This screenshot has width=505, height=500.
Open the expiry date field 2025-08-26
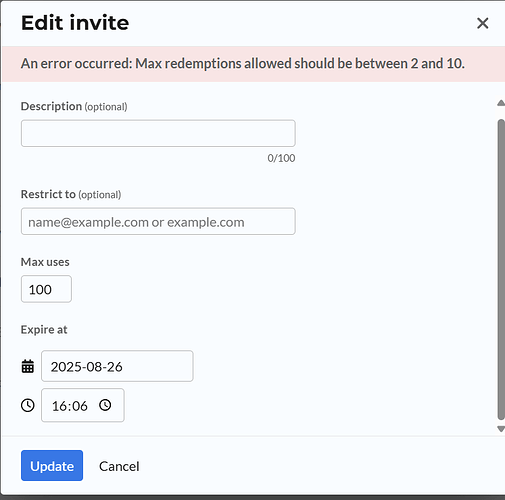tap(117, 366)
